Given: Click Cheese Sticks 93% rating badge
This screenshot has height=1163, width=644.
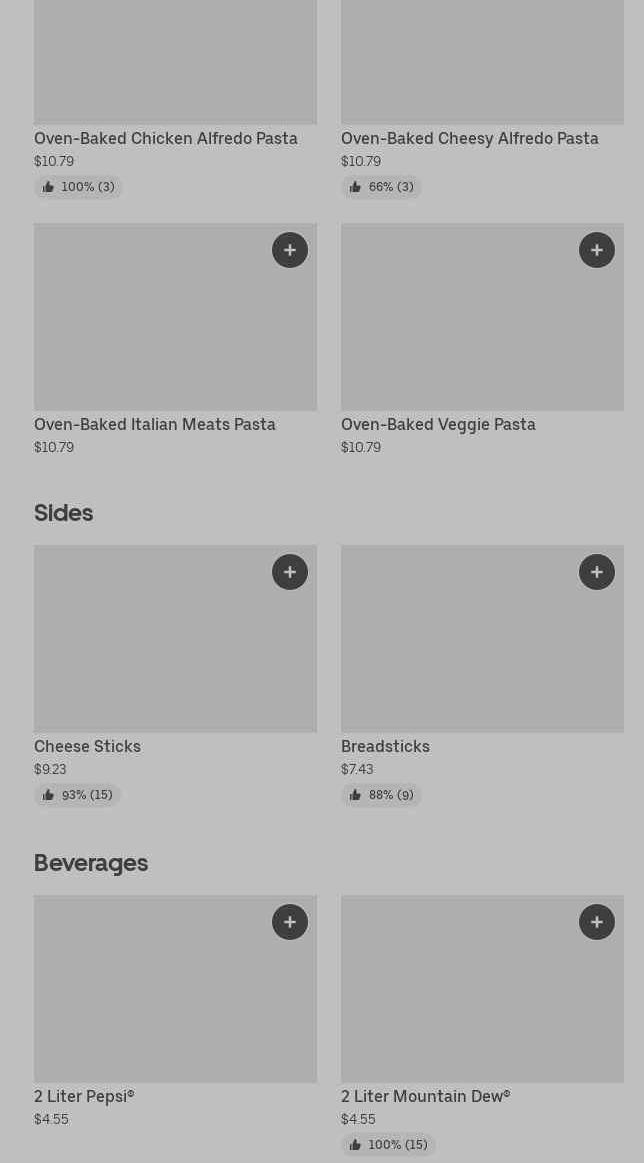Looking at the screenshot, I should click(78, 795).
